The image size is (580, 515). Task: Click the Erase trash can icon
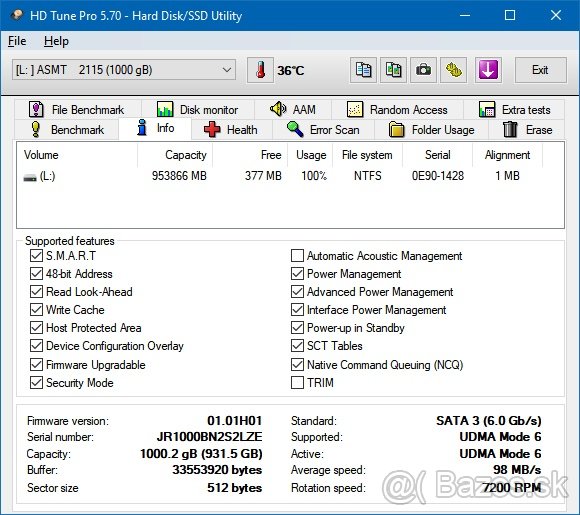(510, 129)
